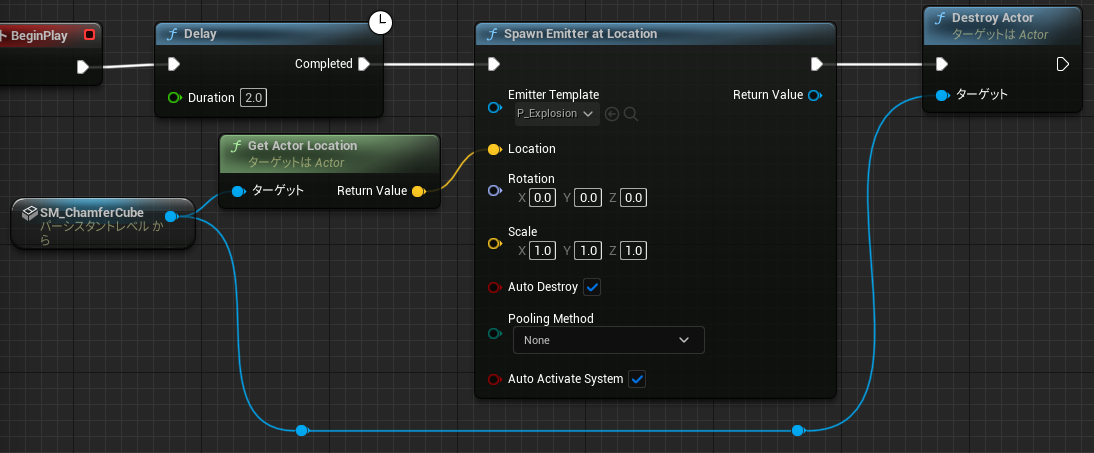Click the Pooling Method pin
1094x453 pixels.
(x=495, y=334)
